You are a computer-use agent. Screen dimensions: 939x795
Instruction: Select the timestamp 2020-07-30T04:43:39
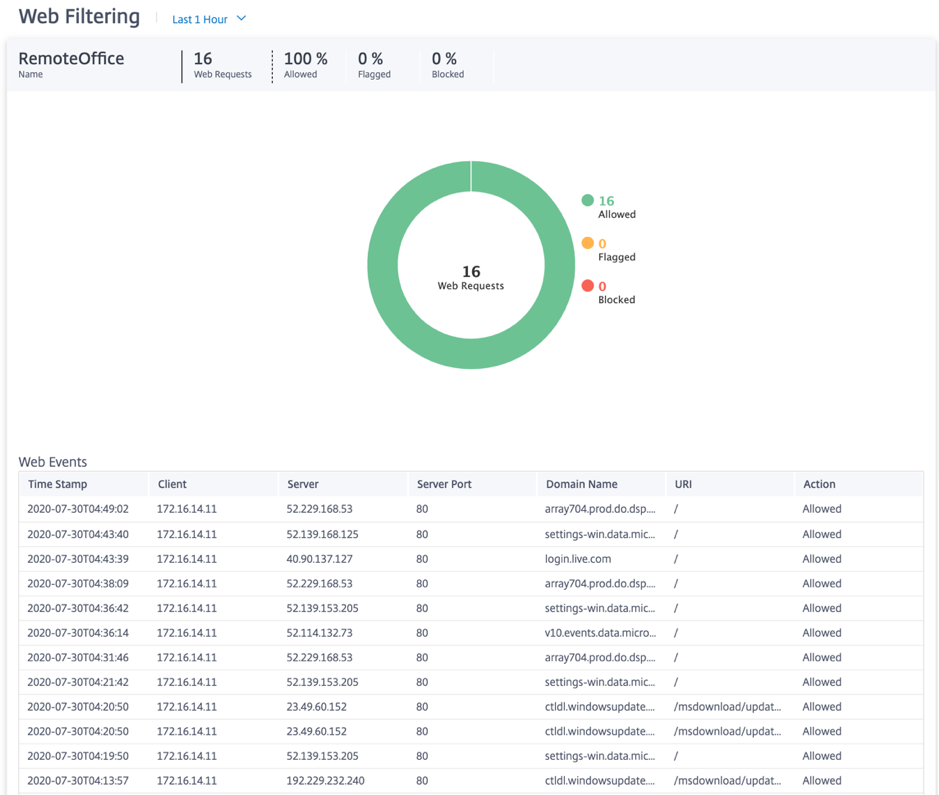pyautogui.click(x=78, y=559)
